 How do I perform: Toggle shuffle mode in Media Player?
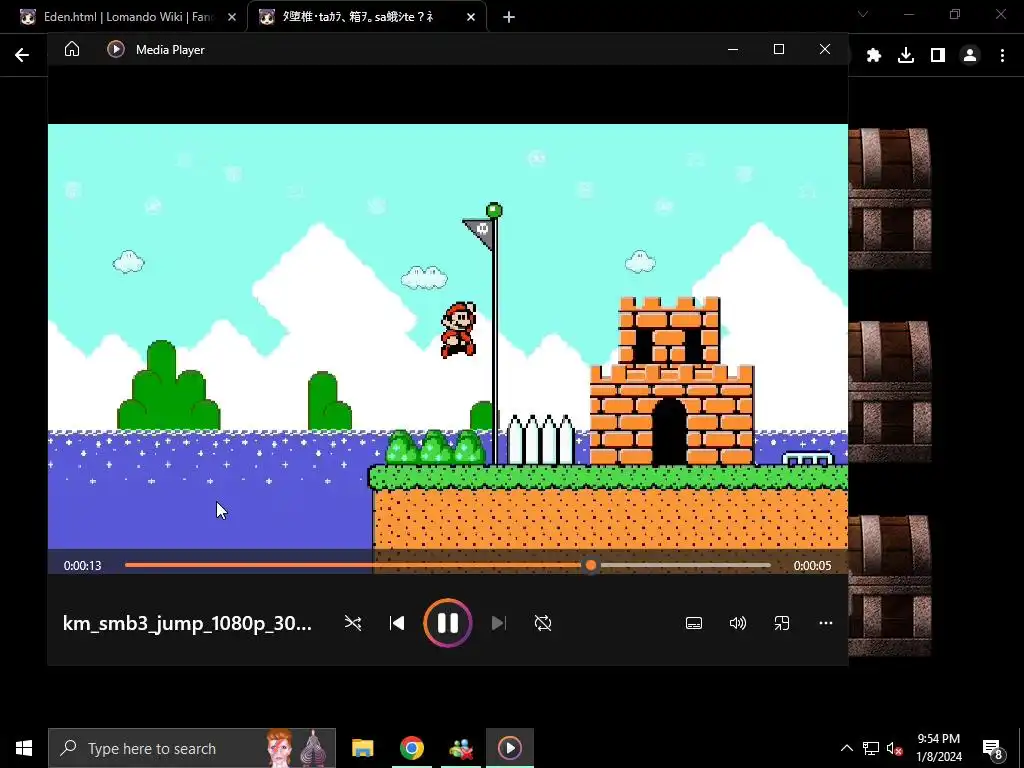click(353, 623)
